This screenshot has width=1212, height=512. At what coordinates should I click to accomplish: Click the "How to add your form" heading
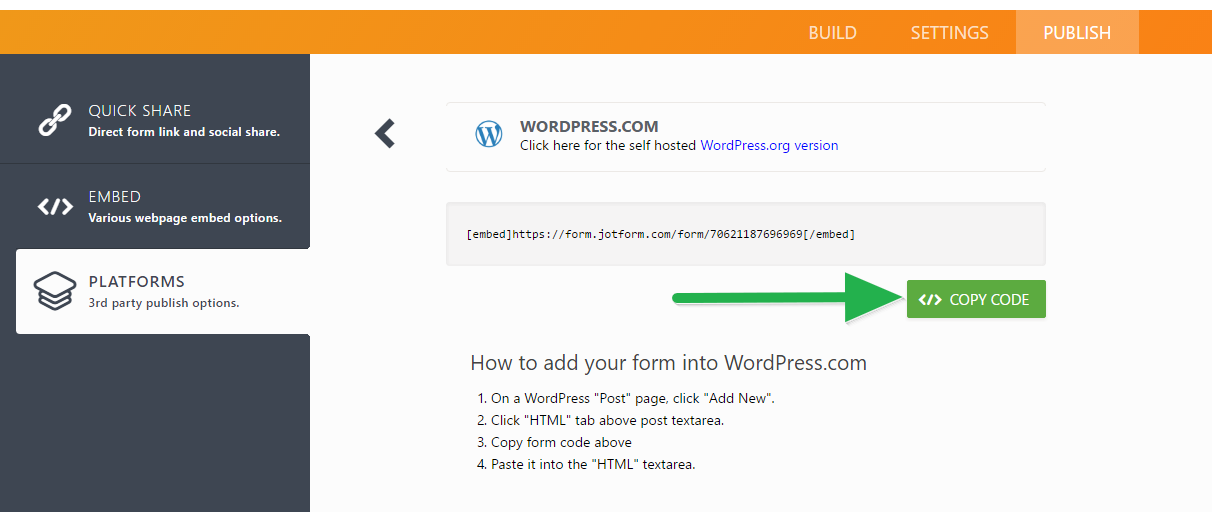tap(668, 363)
